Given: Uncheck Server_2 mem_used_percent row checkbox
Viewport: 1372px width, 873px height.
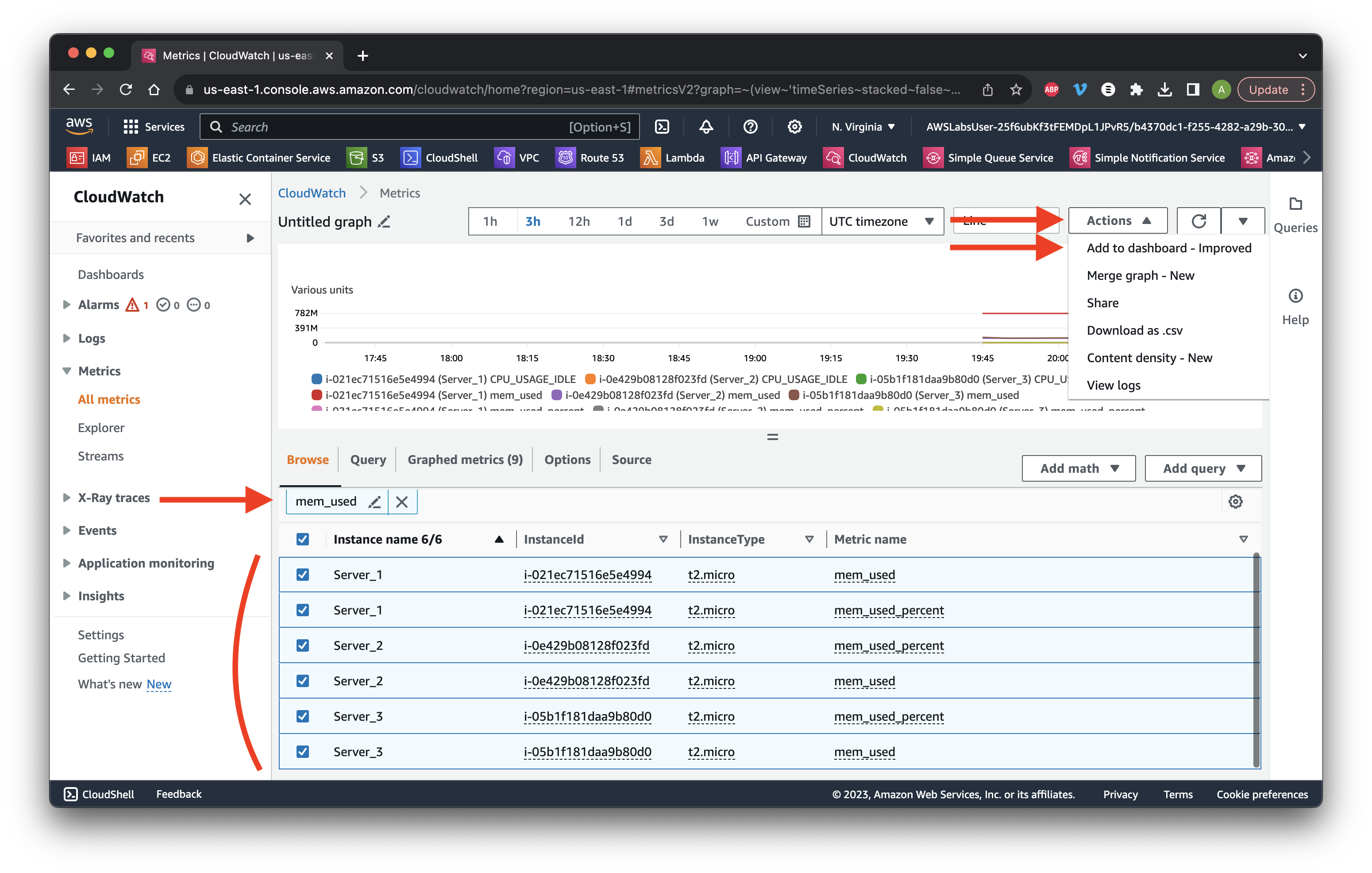Looking at the screenshot, I should click(303, 645).
